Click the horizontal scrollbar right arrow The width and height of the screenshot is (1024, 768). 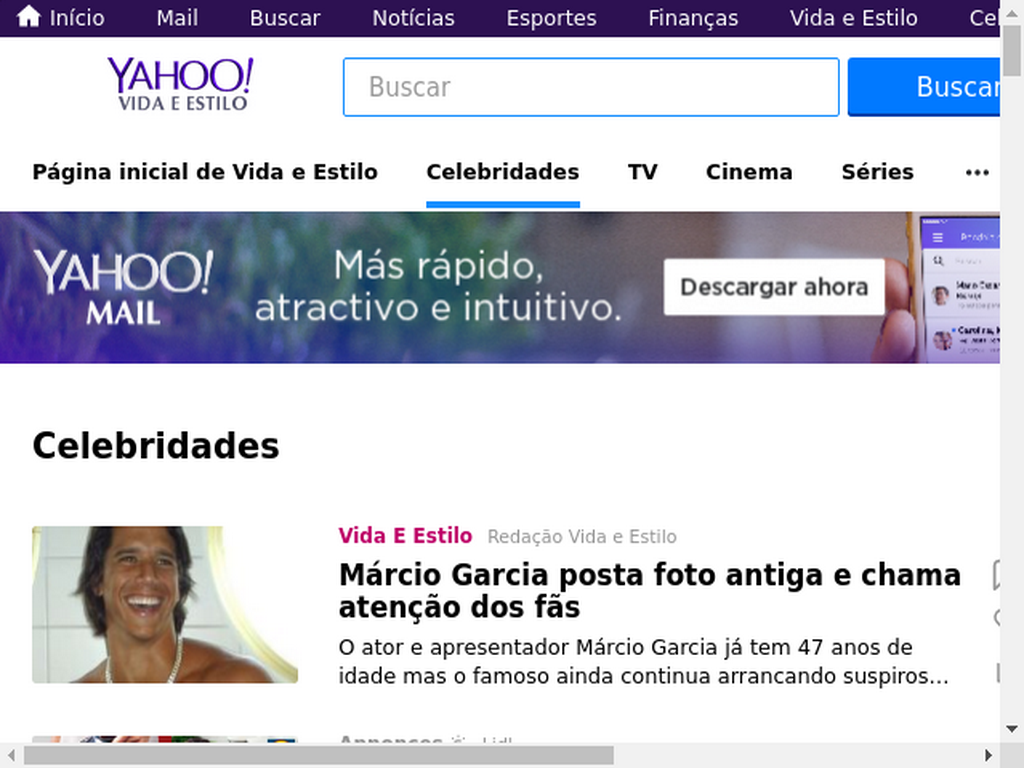pyautogui.click(x=989, y=755)
